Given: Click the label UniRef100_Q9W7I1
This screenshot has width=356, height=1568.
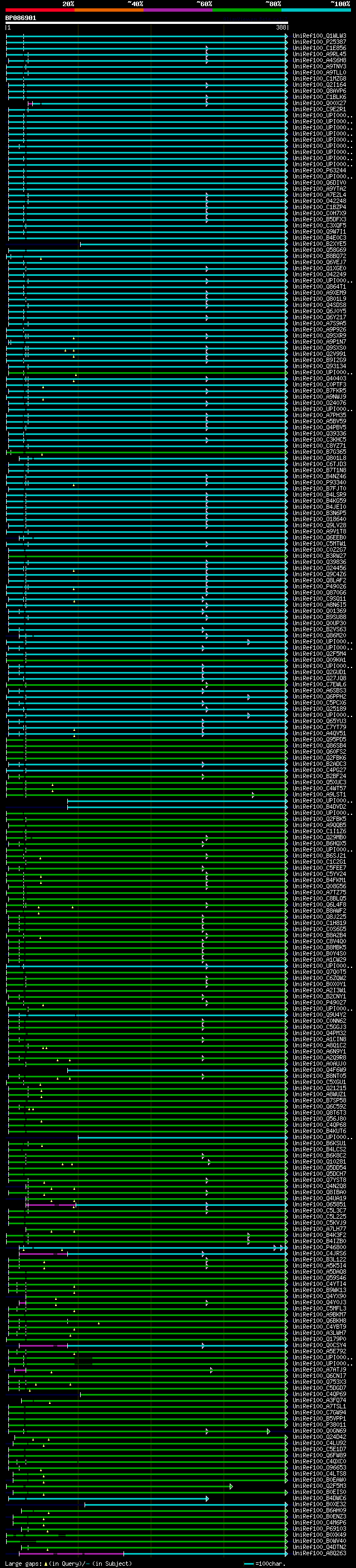Looking at the screenshot, I should tap(319, 231).
